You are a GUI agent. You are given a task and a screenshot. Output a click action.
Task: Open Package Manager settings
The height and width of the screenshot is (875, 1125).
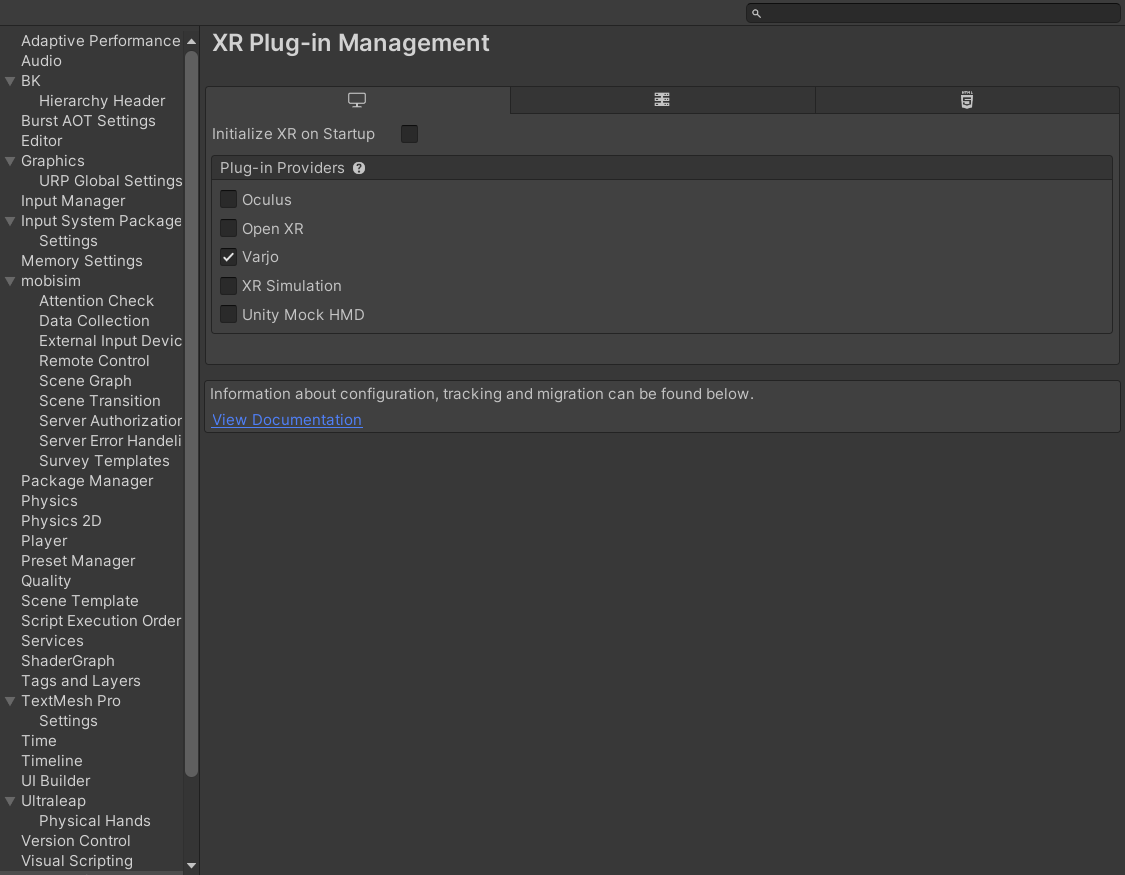(x=87, y=481)
